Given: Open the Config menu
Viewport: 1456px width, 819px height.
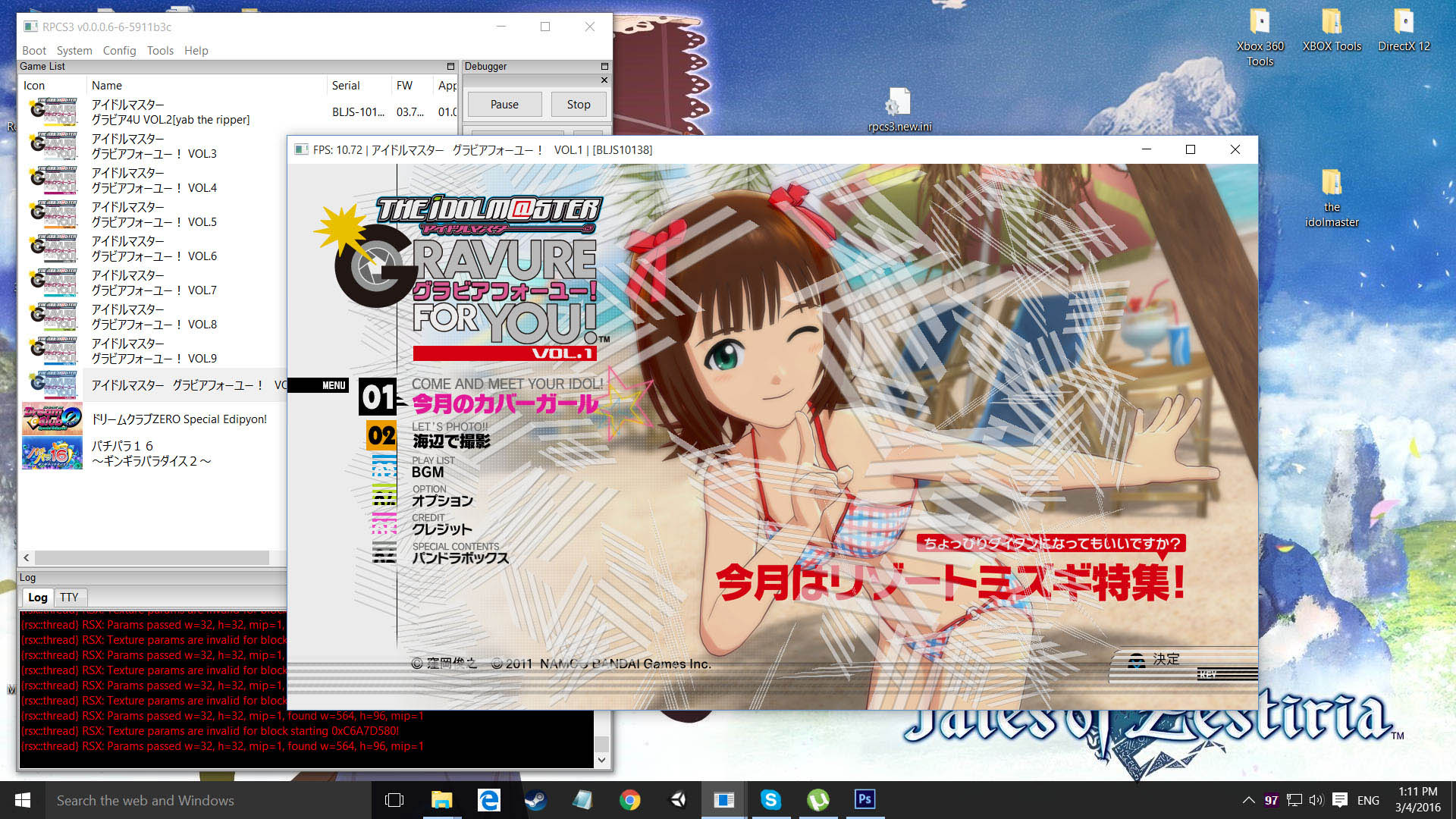Looking at the screenshot, I should click(119, 50).
